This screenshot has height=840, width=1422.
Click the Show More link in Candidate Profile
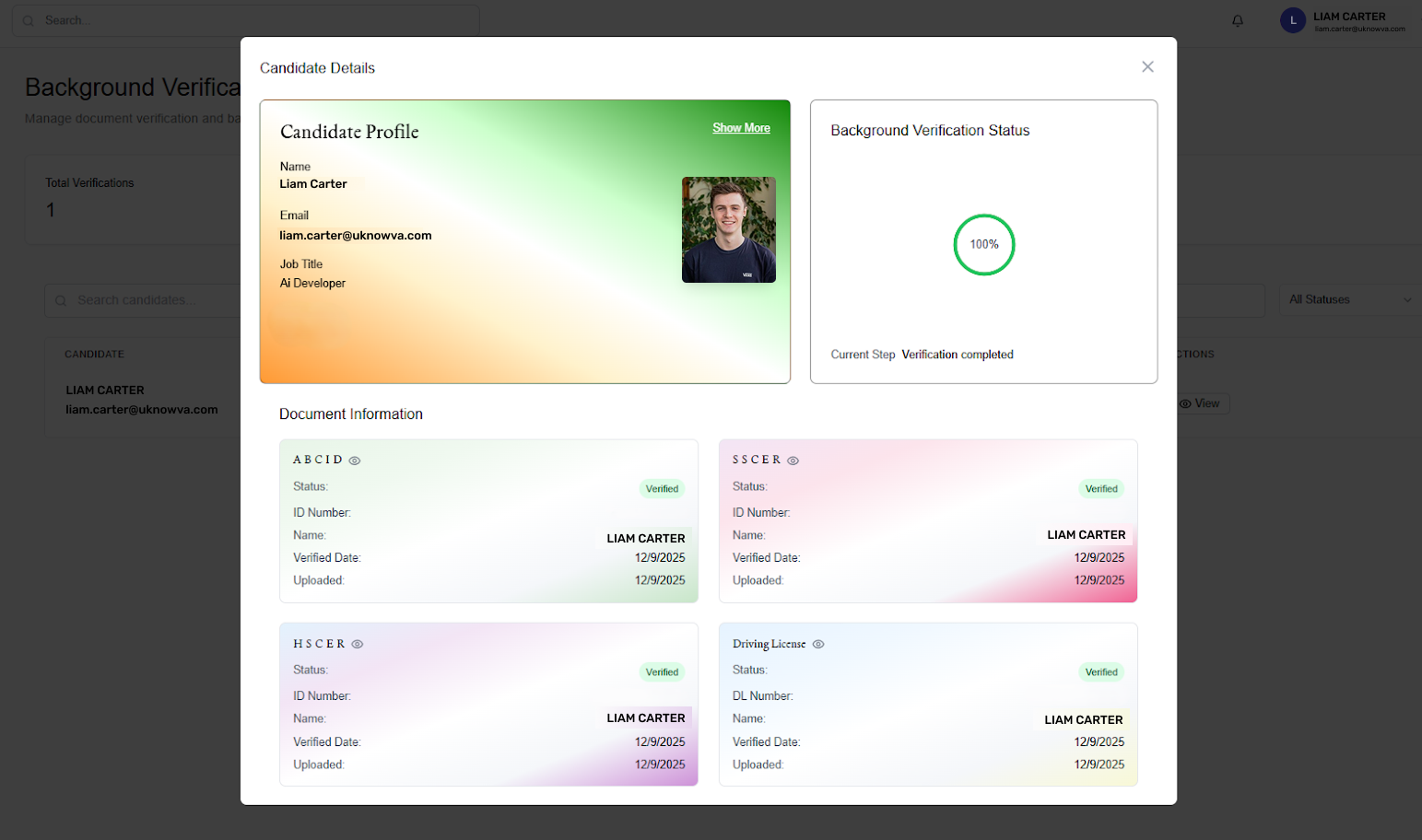[x=741, y=128]
